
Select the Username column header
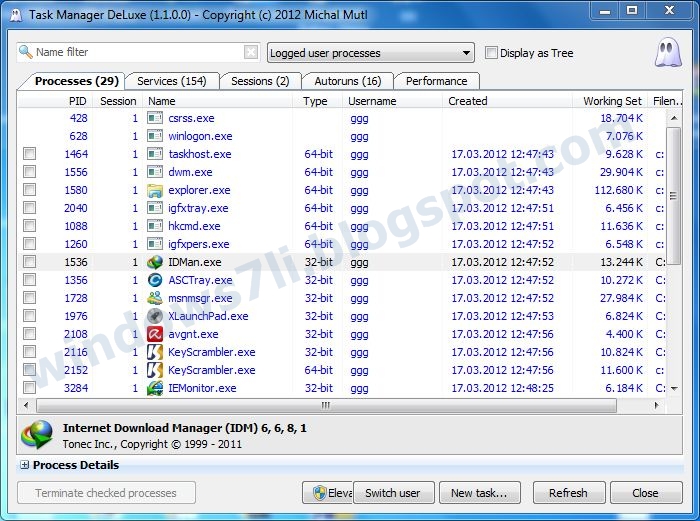pos(372,101)
